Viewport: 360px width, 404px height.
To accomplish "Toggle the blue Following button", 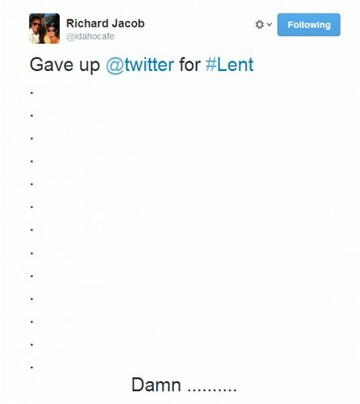I will tap(309, 25).
